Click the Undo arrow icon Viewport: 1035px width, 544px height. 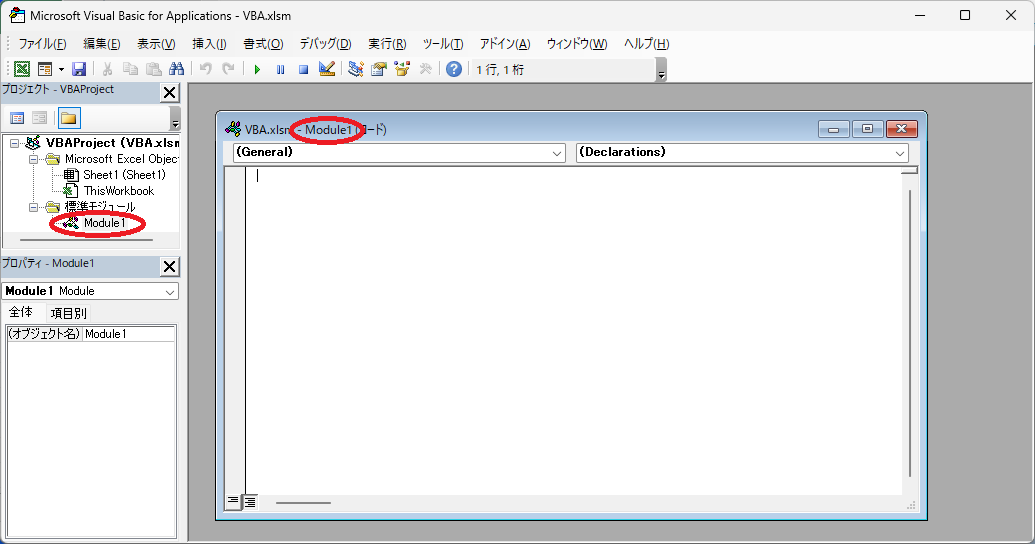tap(206, 69)
